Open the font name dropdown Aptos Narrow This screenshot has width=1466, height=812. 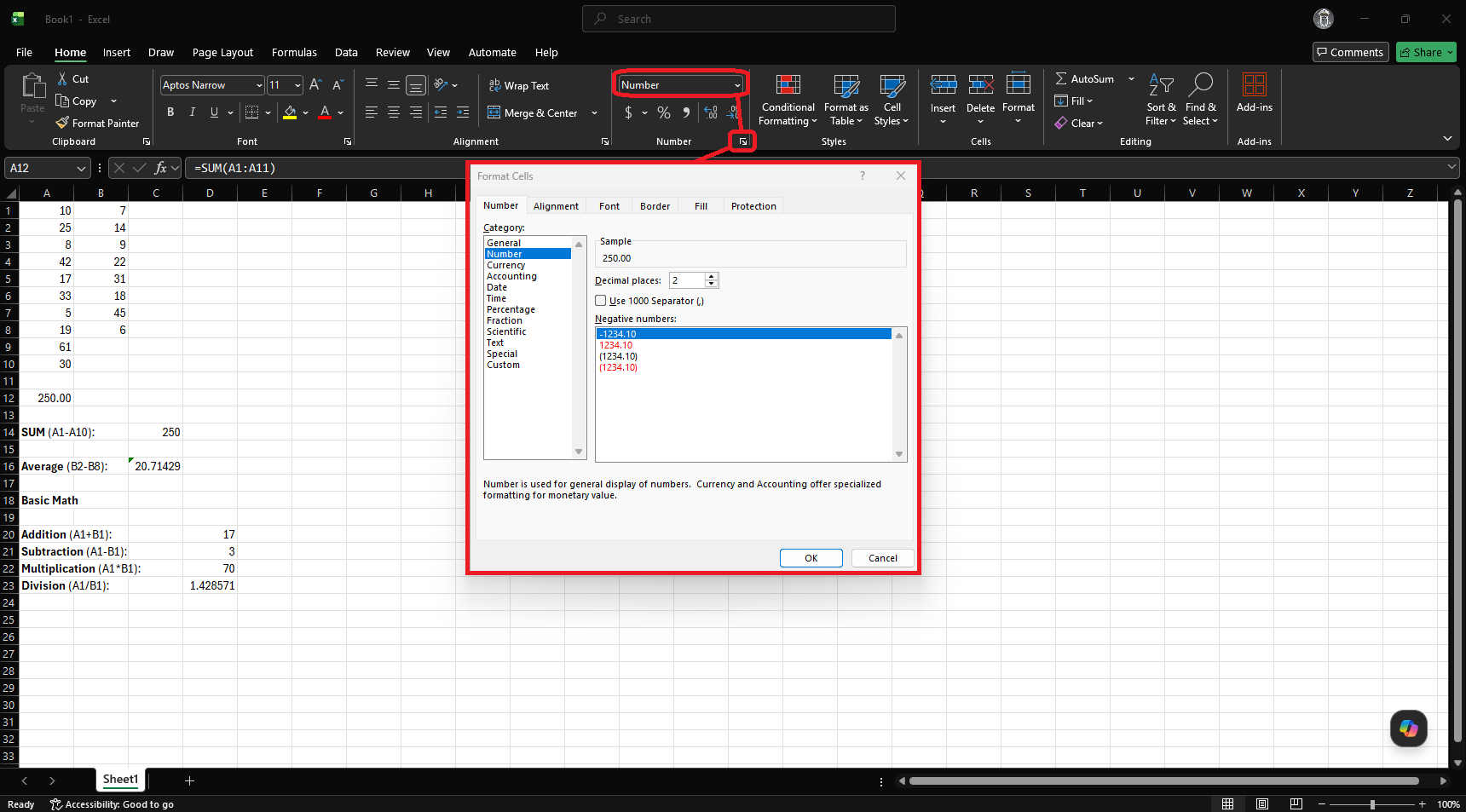tap(259, 85)
